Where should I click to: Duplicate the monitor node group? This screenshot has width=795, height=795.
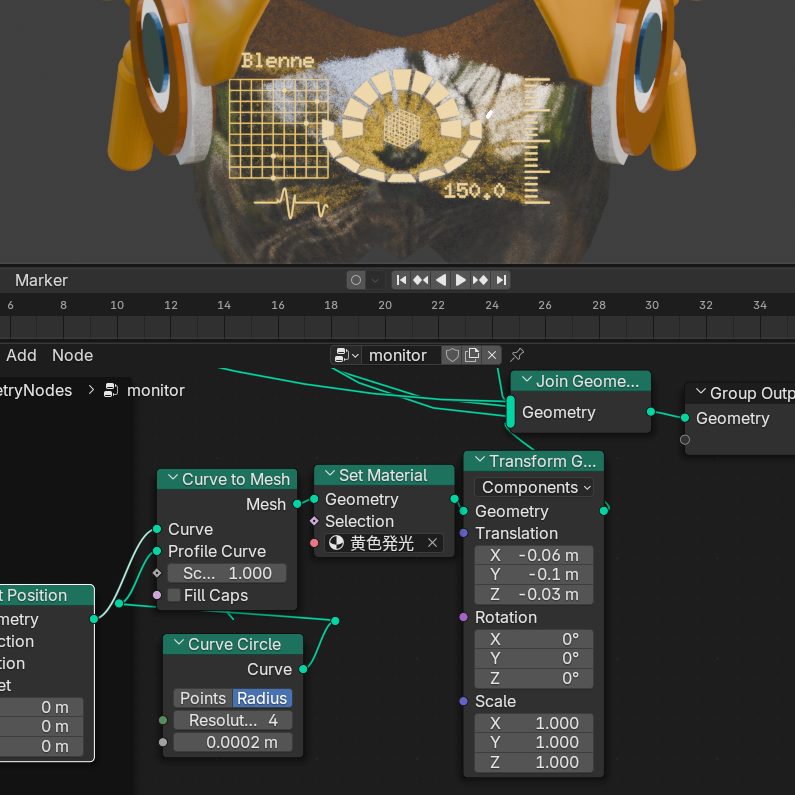(x=472, y=355)
